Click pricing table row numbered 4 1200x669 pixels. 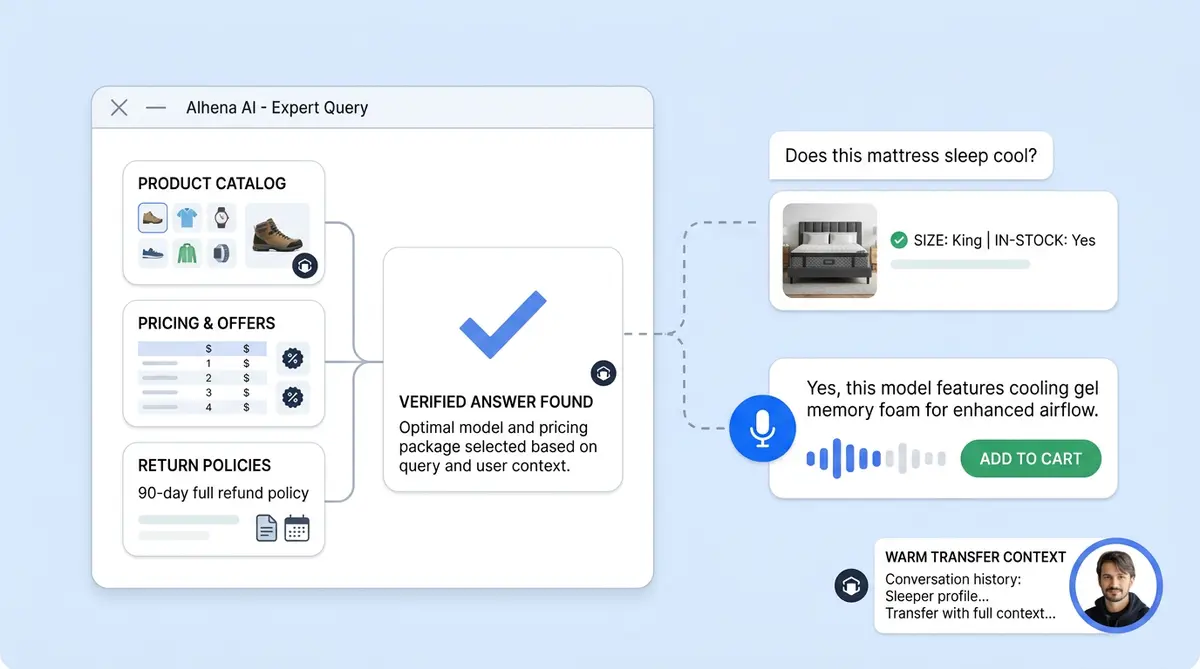[x=202, y=408]
